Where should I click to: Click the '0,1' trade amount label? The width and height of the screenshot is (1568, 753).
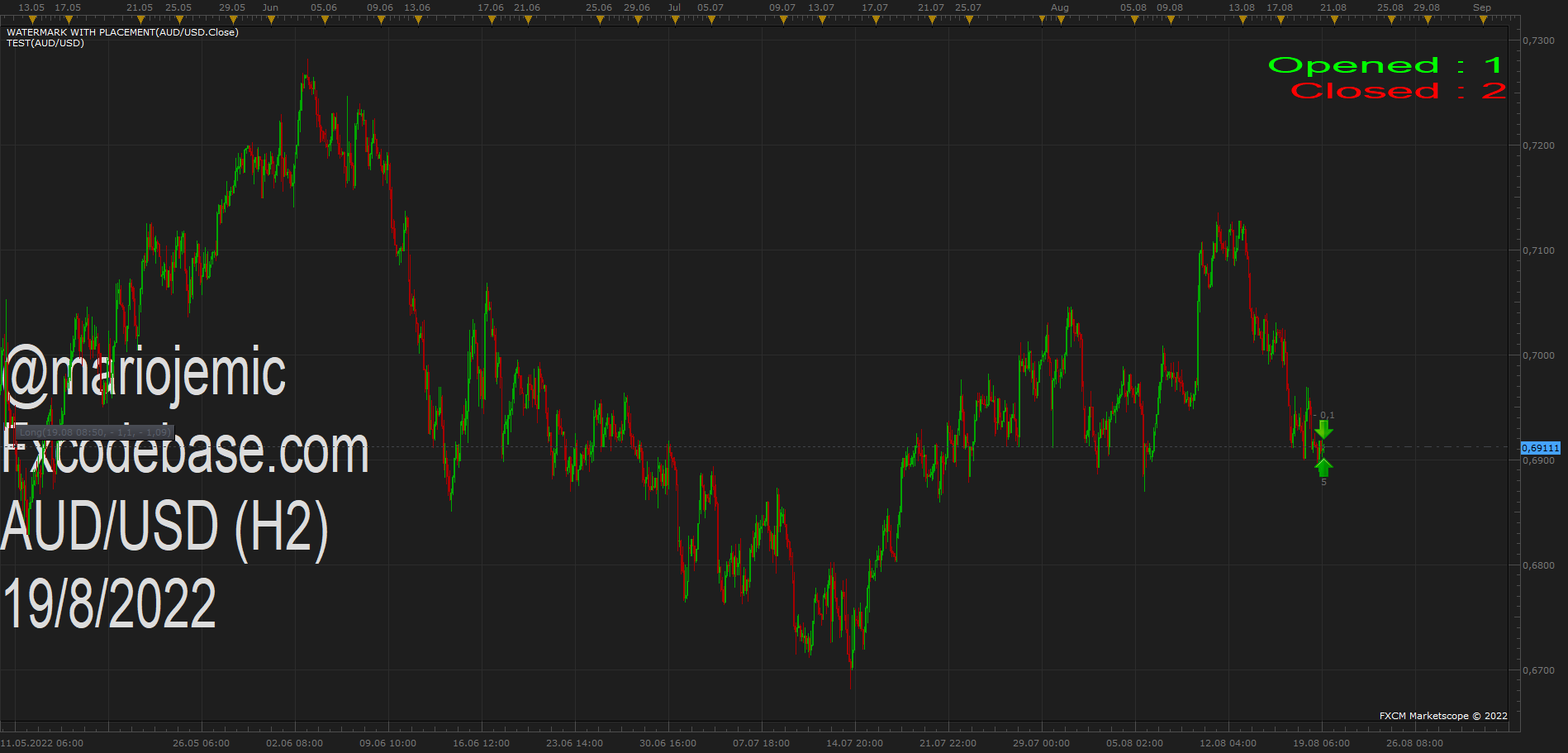click(1324, 415)
